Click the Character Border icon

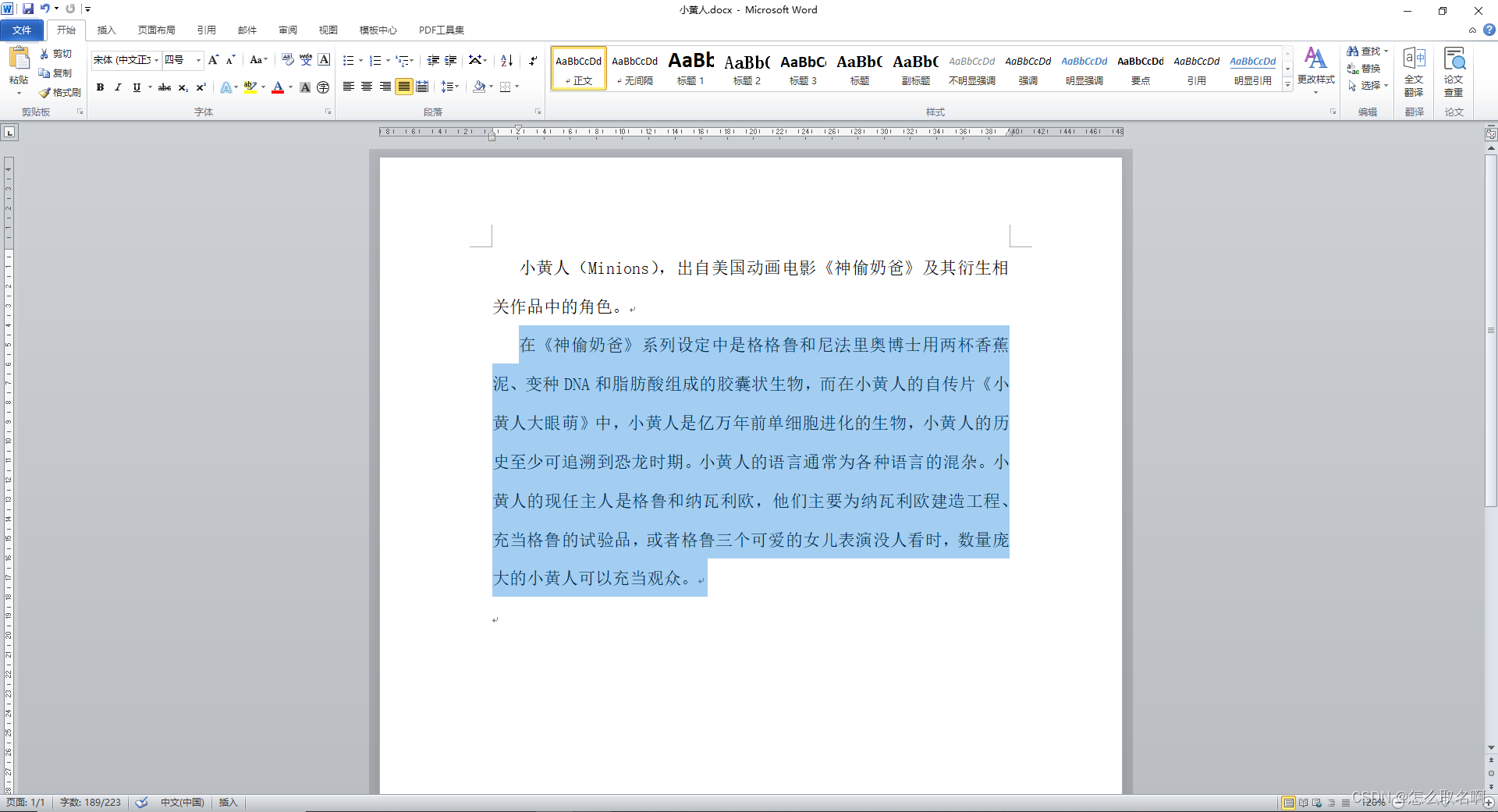click(324, 60)
